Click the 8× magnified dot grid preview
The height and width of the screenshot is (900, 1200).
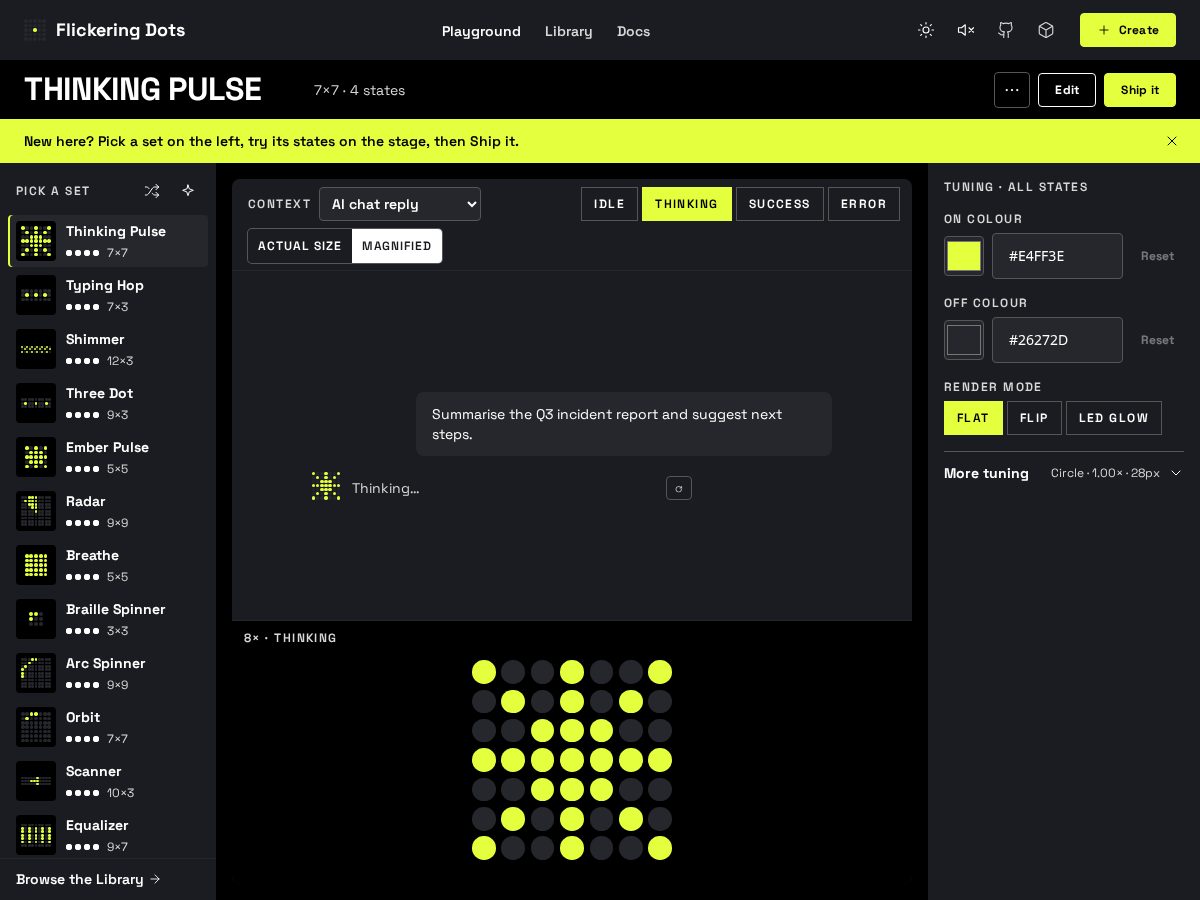point(572,760)
